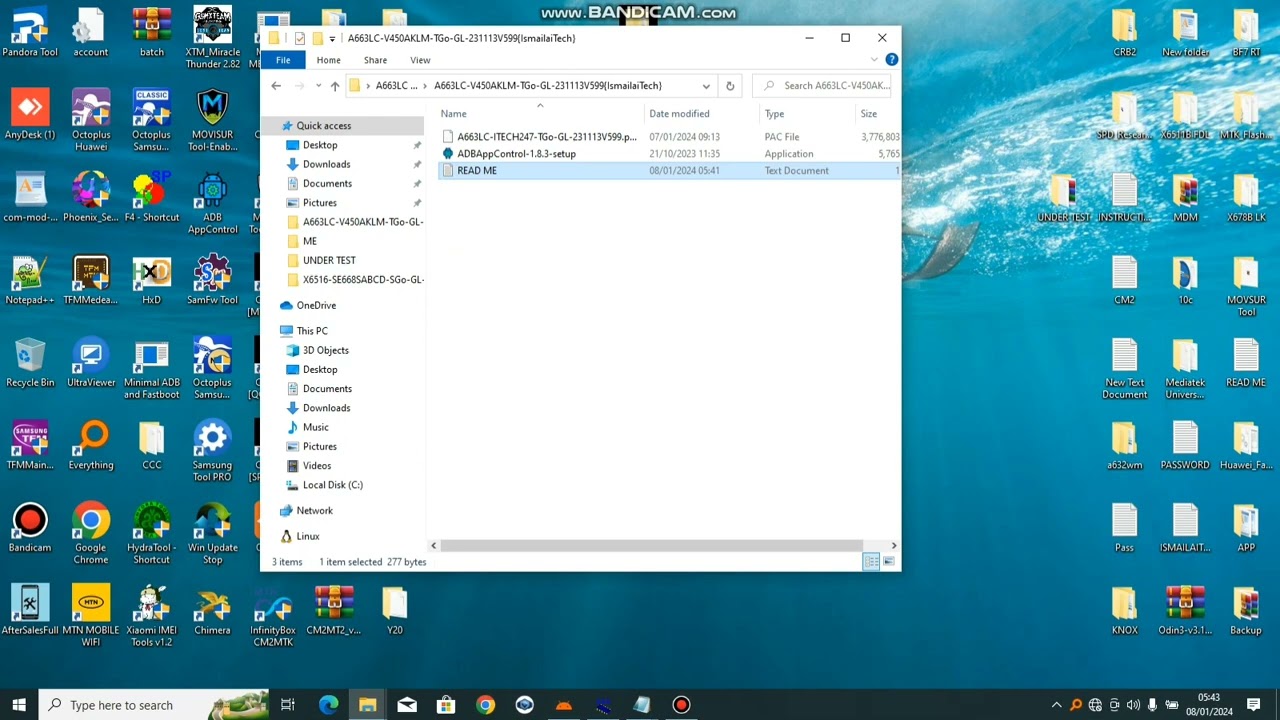Open Bandicam desktop icon
This screenshot has height=720, width=1280.
pos(30,527)
